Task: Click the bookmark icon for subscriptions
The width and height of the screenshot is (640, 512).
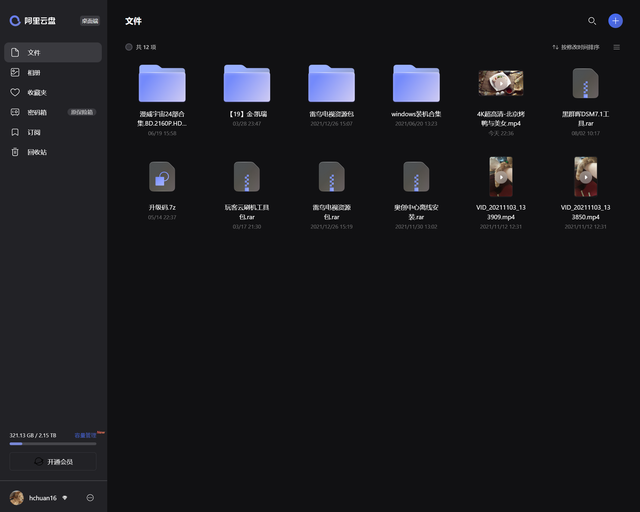Action: [x=15, y=132]
